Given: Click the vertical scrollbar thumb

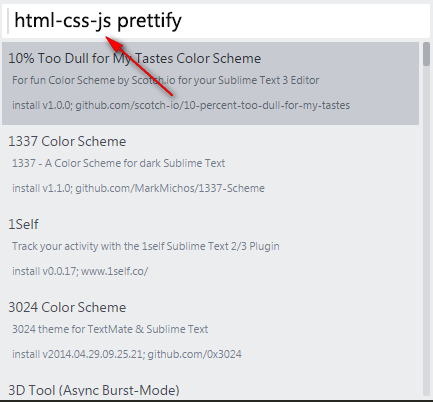Looking at the screenshot, I should 426,54.
